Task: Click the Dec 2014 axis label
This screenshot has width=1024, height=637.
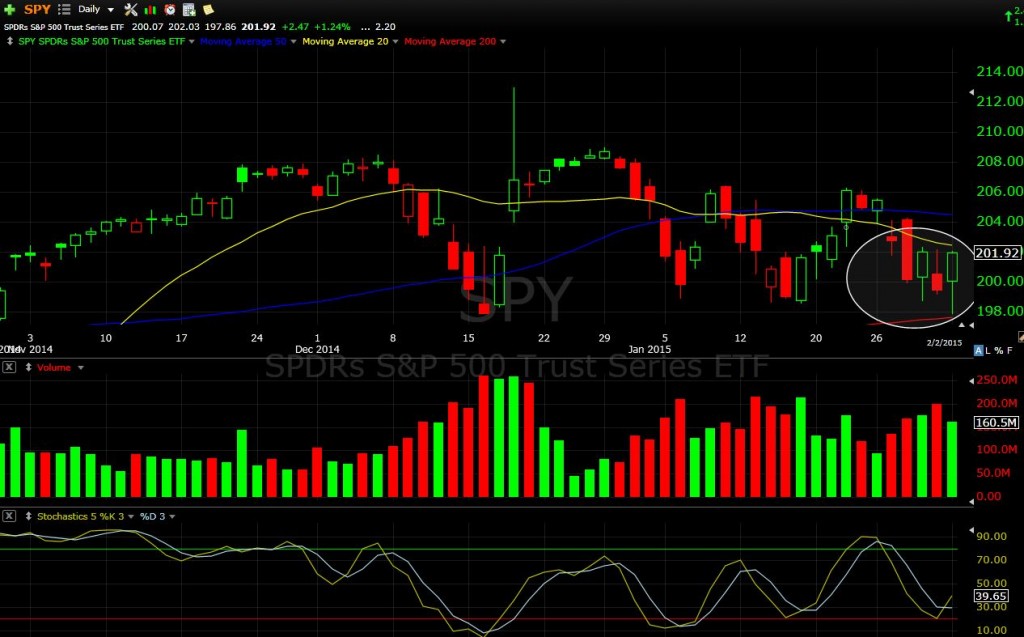Action: (317, 350)
